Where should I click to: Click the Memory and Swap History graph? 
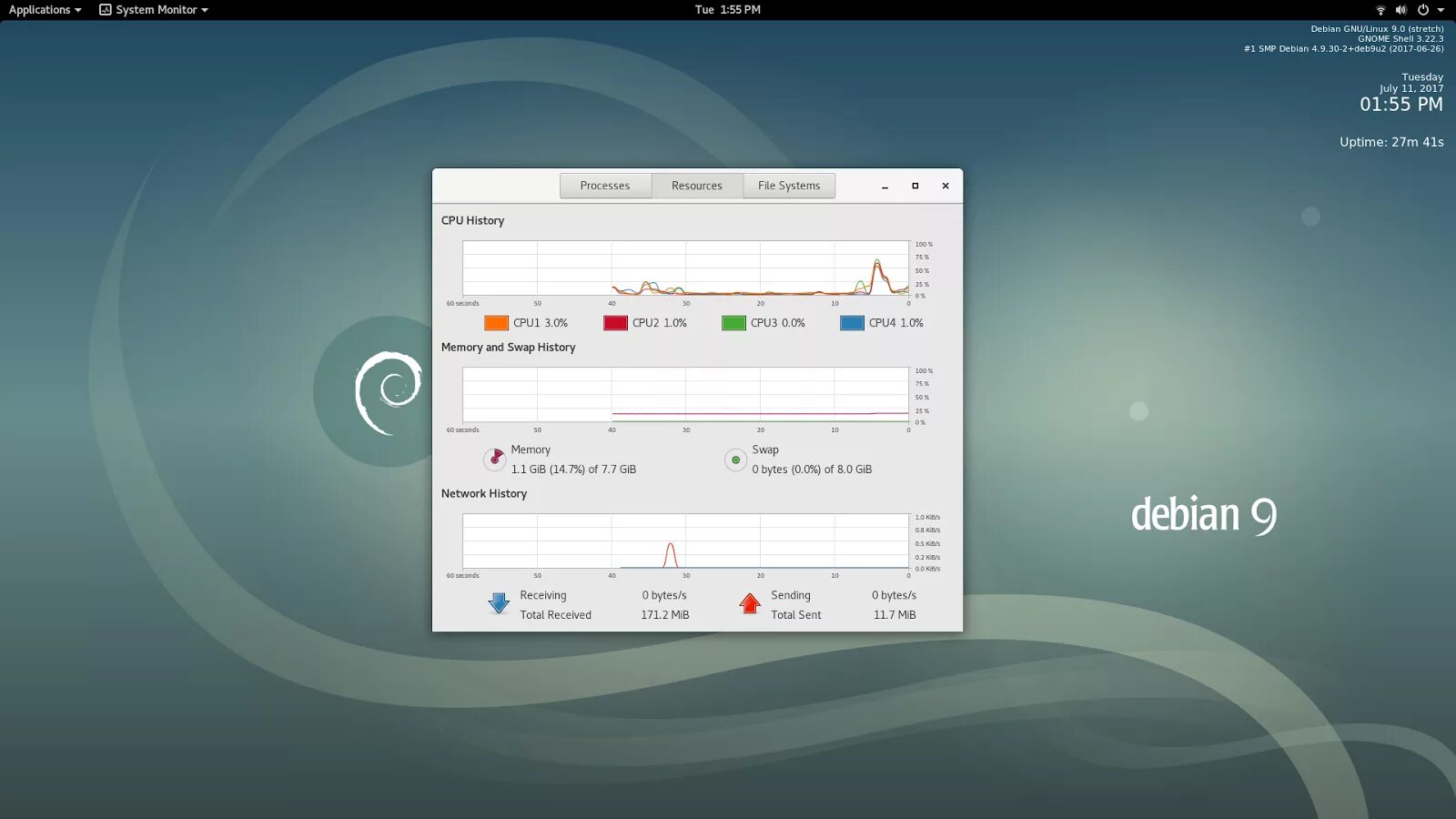(685, 394)
